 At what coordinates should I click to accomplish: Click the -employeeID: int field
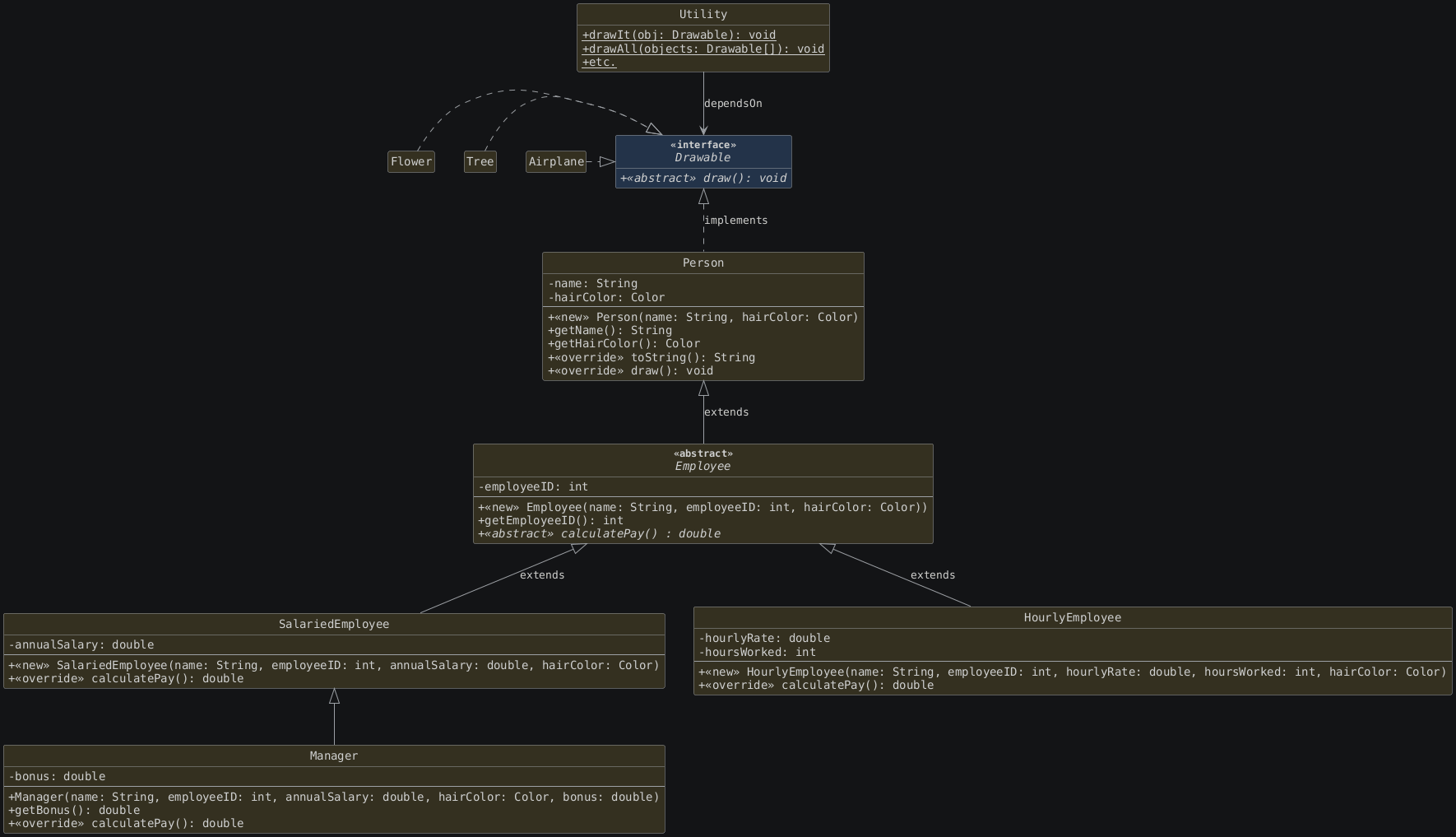click(x=533, y=486)
